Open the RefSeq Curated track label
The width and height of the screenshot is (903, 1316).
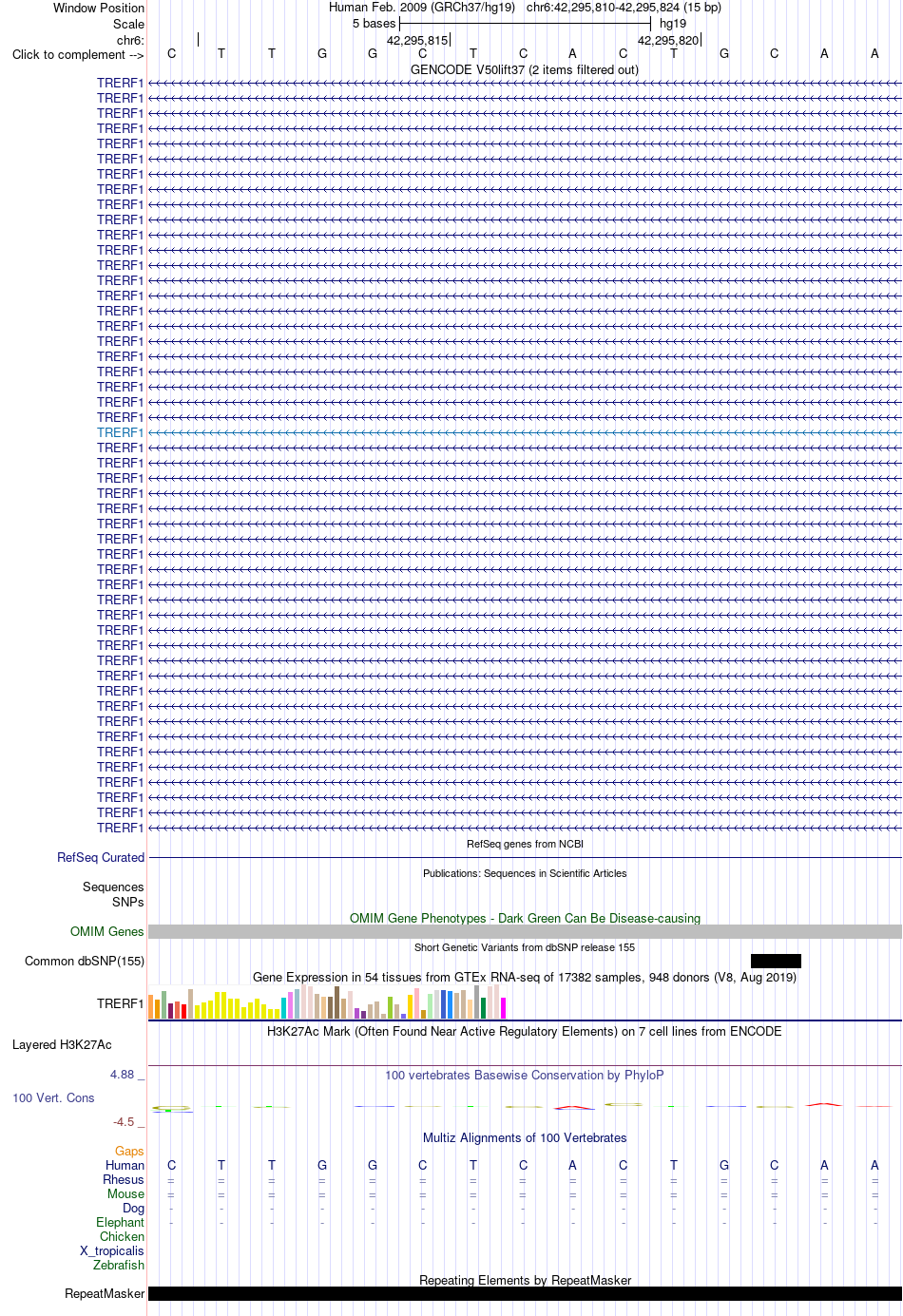tap(101, 857)
